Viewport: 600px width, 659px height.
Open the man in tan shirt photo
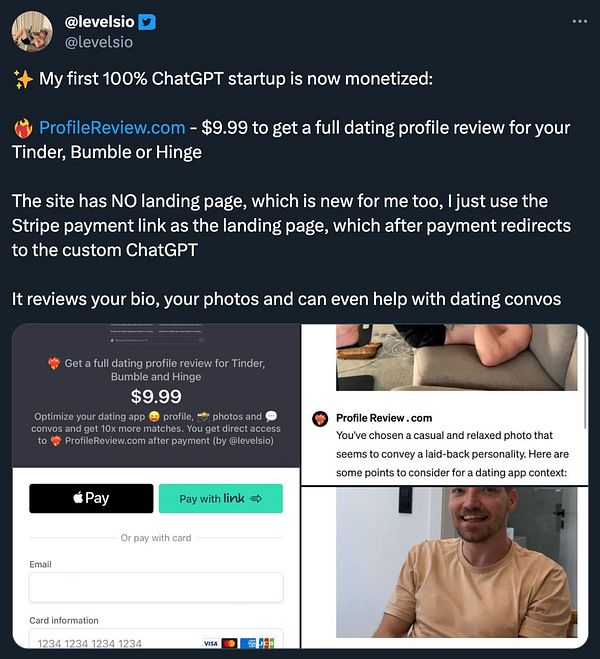[x=456, y=562]
